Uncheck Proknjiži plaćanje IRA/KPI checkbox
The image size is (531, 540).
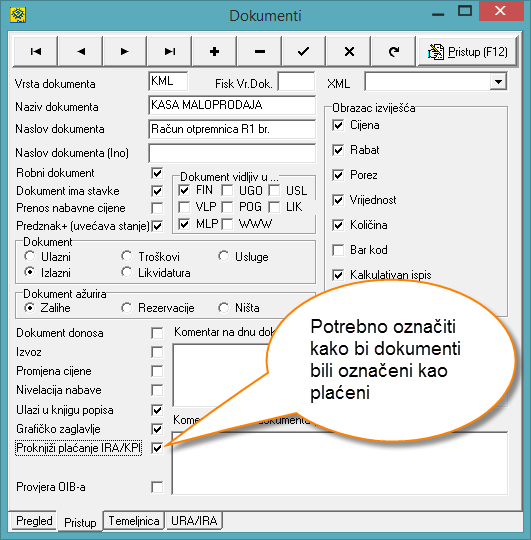157,448
